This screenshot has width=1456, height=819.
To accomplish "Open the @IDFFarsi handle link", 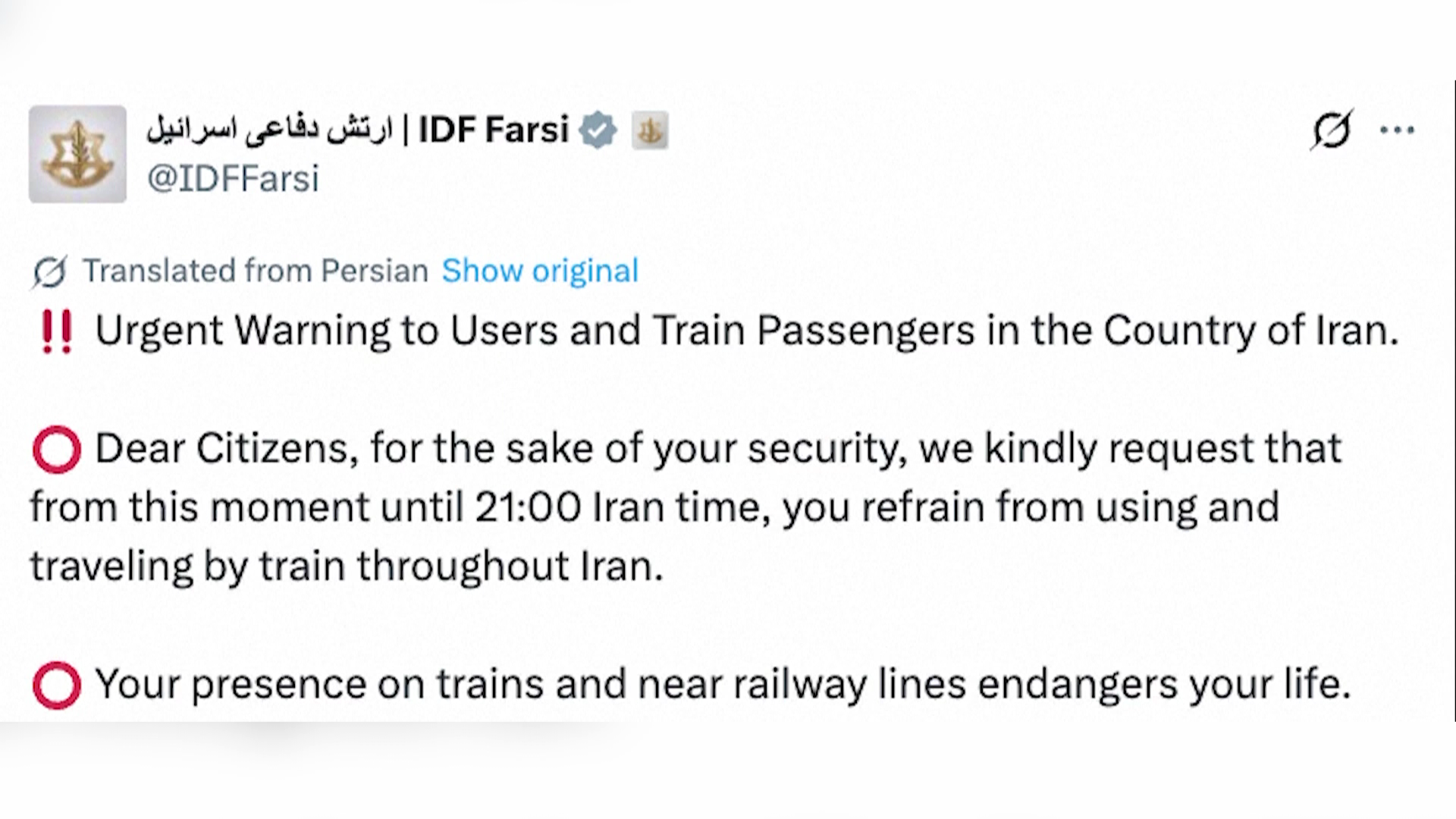I will coord(233,179).
